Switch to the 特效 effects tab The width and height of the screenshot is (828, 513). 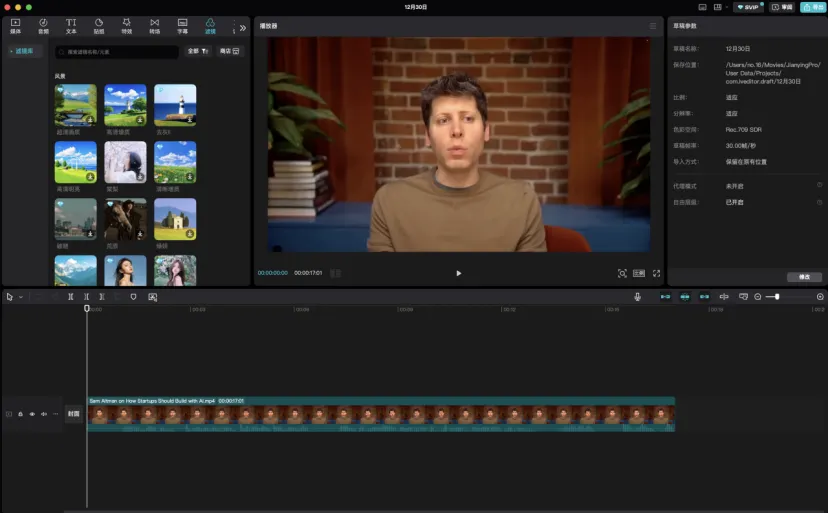pos(127,26)
